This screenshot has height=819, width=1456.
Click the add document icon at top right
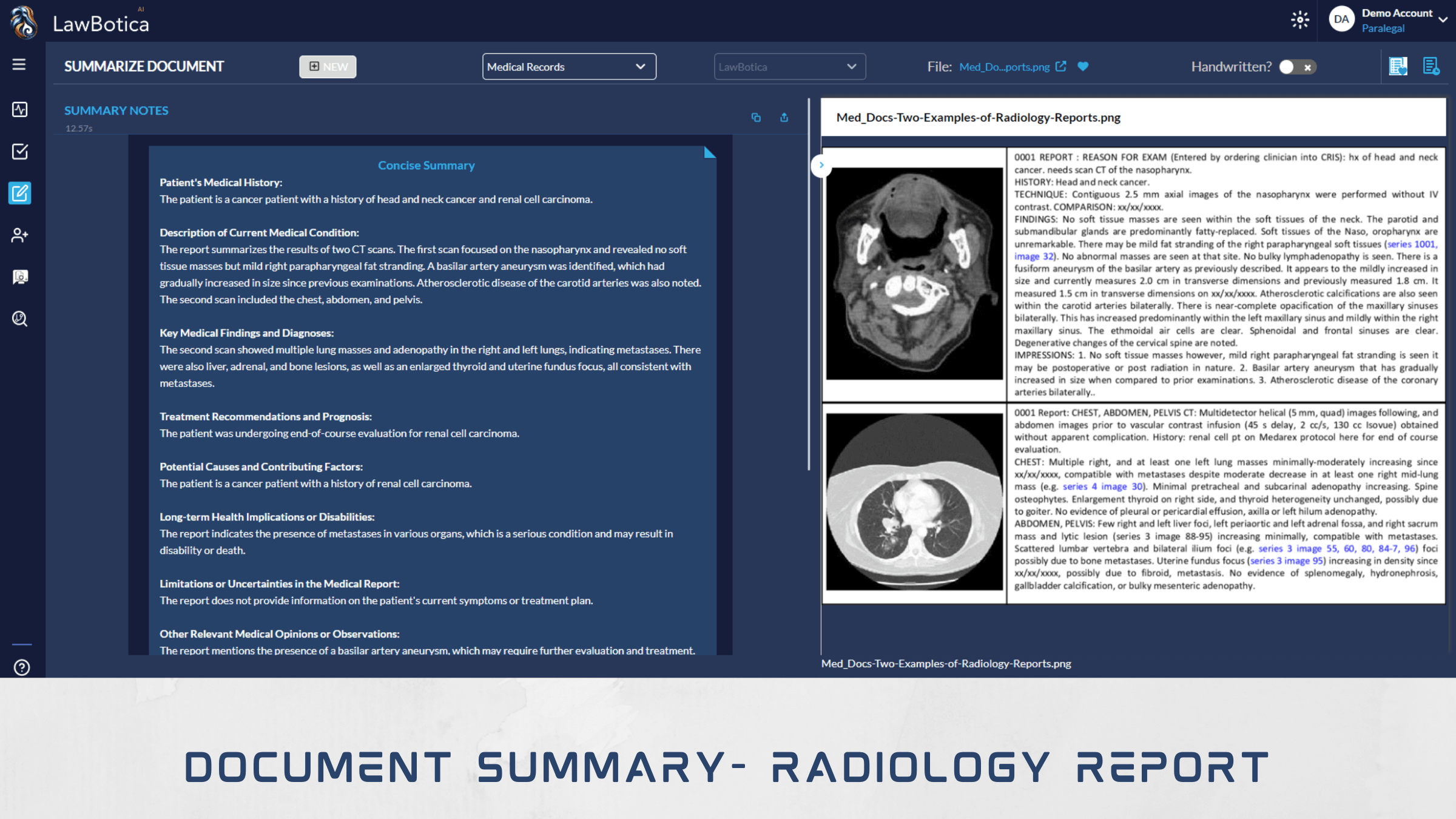click(1431, 66)
